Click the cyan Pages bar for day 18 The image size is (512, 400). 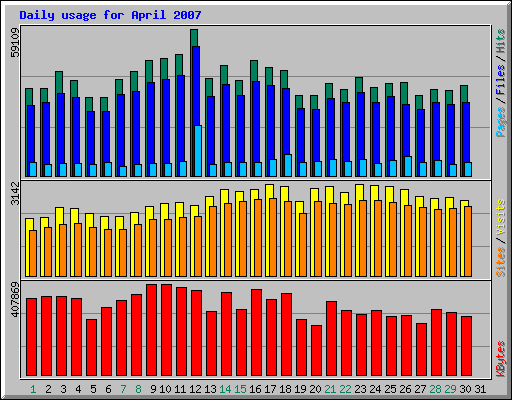[288, 165]
